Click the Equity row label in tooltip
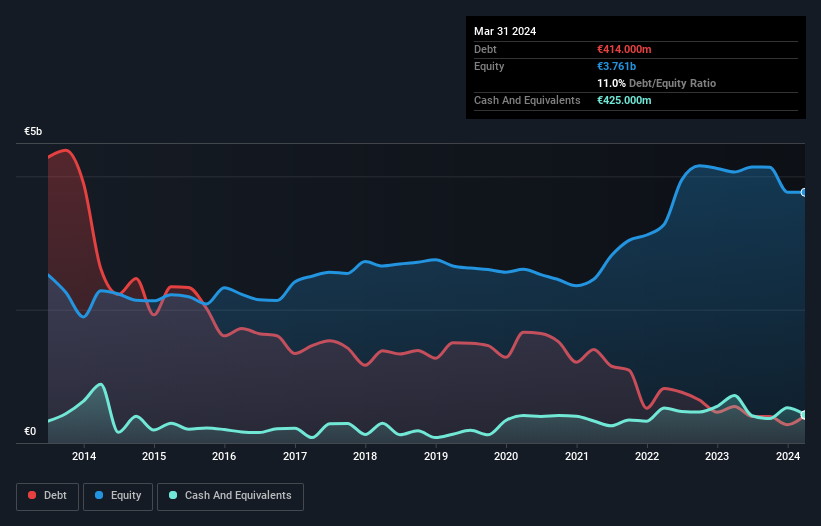Screen dimensions: 821x526 [489, 66]
